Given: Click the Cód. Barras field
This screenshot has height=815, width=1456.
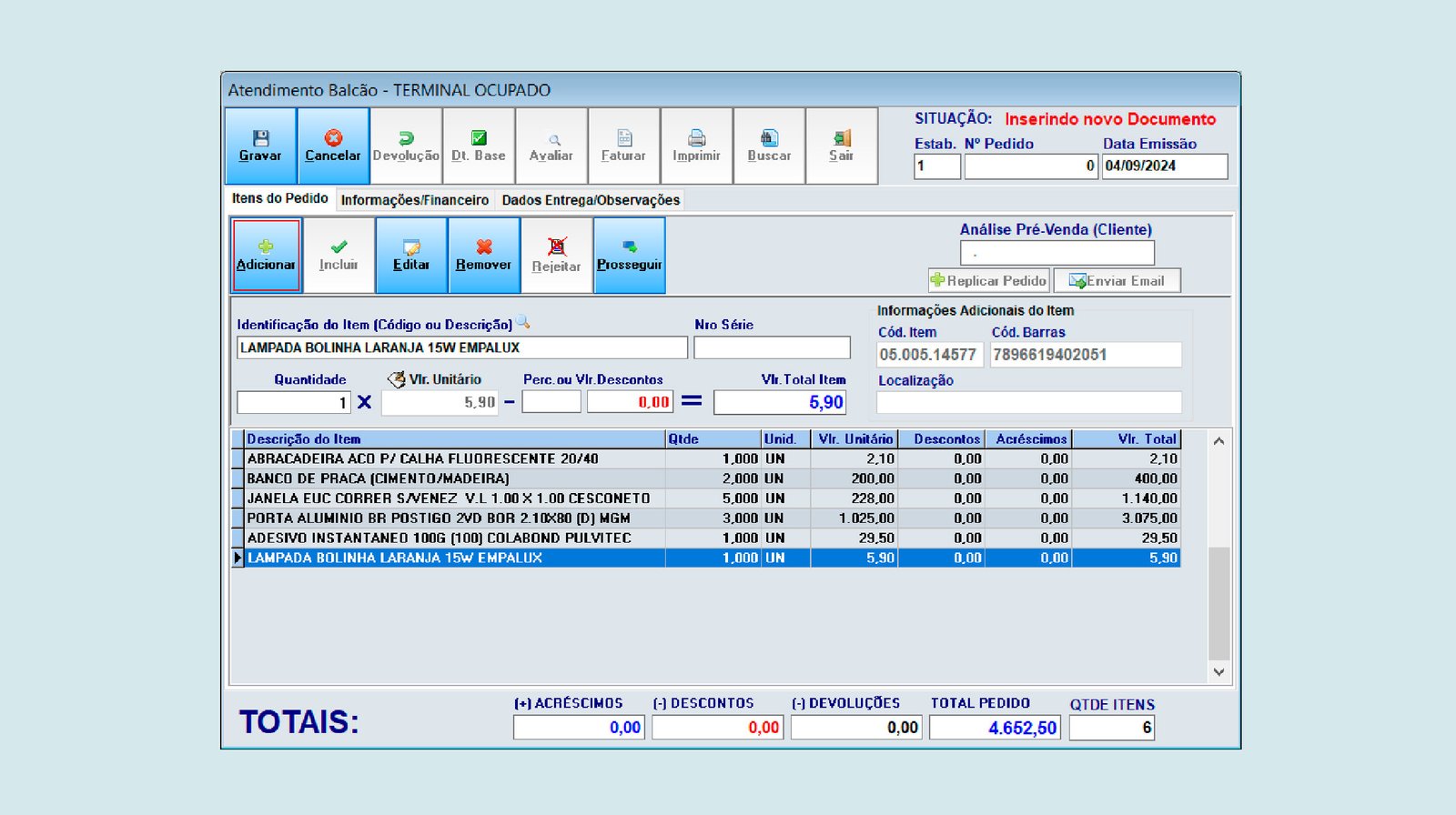Looking at the screenshot, I should tap(1086, 355).
